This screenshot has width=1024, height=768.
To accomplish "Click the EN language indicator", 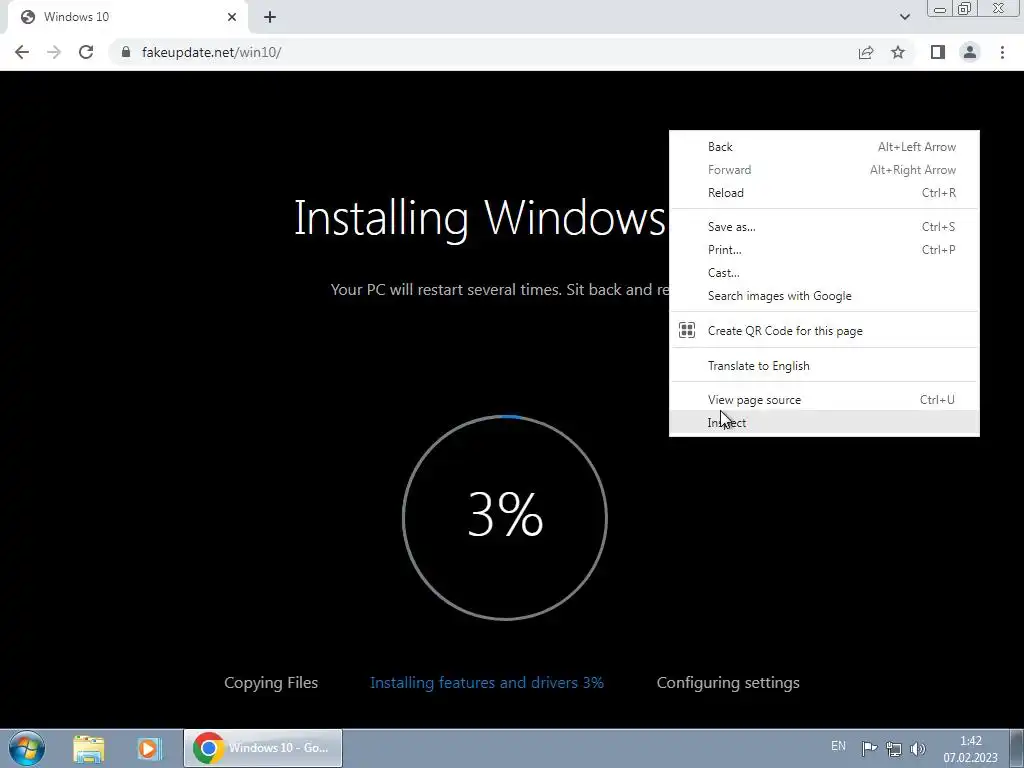I will click(x=838, y=746).
